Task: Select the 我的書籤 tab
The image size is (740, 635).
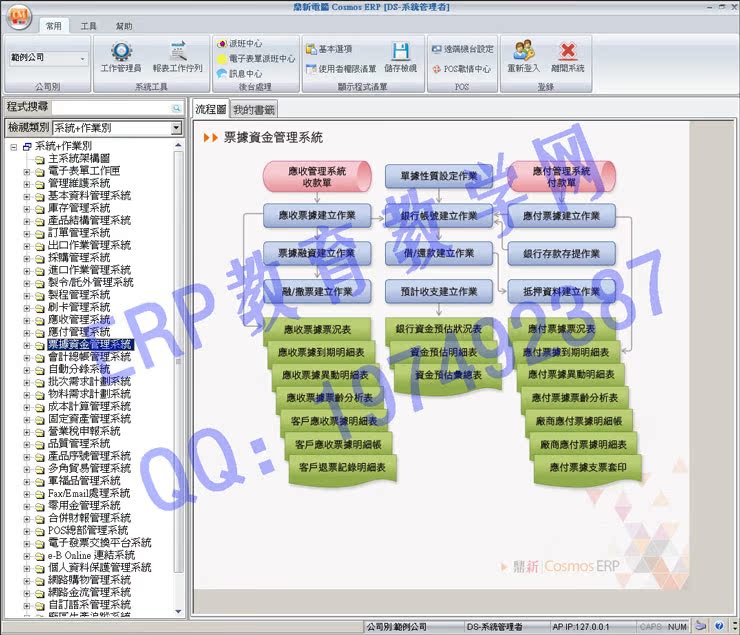Action: pyautogui.click(x=254, y=110)
